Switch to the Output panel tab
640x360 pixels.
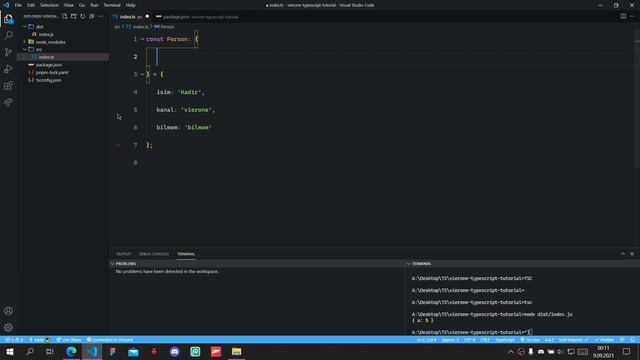(124, 254)
